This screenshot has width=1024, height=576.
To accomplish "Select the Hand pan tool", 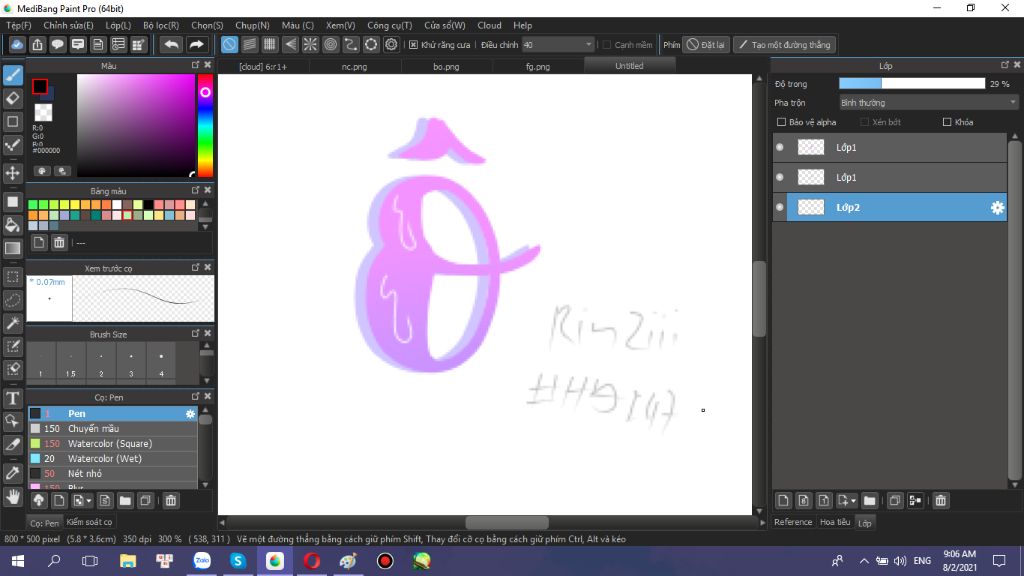I will click(12, 497).
